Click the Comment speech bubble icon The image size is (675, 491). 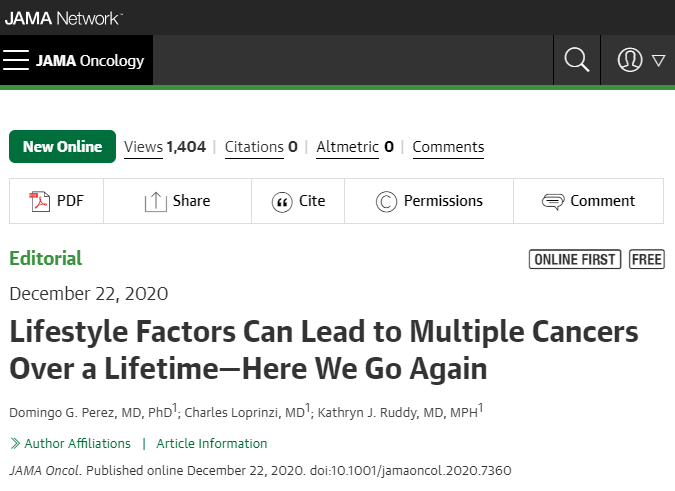[553, 201]
